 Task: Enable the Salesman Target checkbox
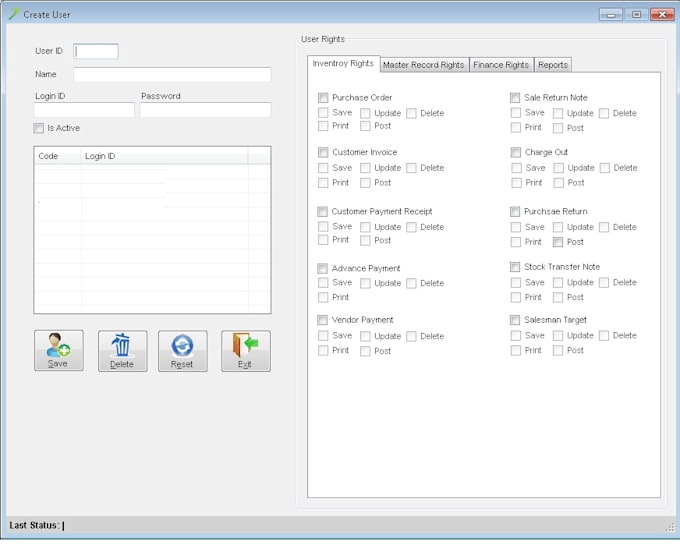coord(515,320)
